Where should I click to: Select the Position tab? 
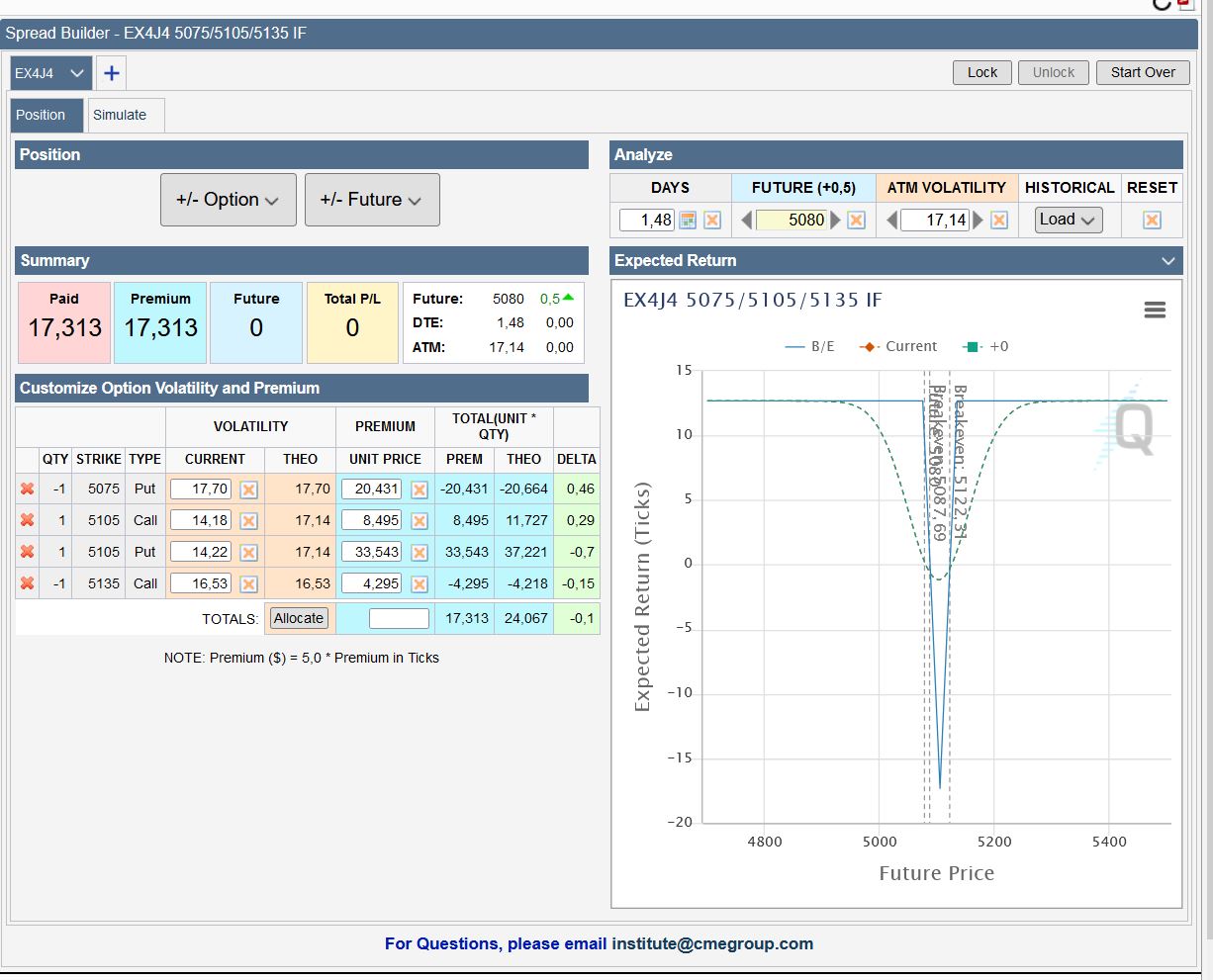pos(41,115)
